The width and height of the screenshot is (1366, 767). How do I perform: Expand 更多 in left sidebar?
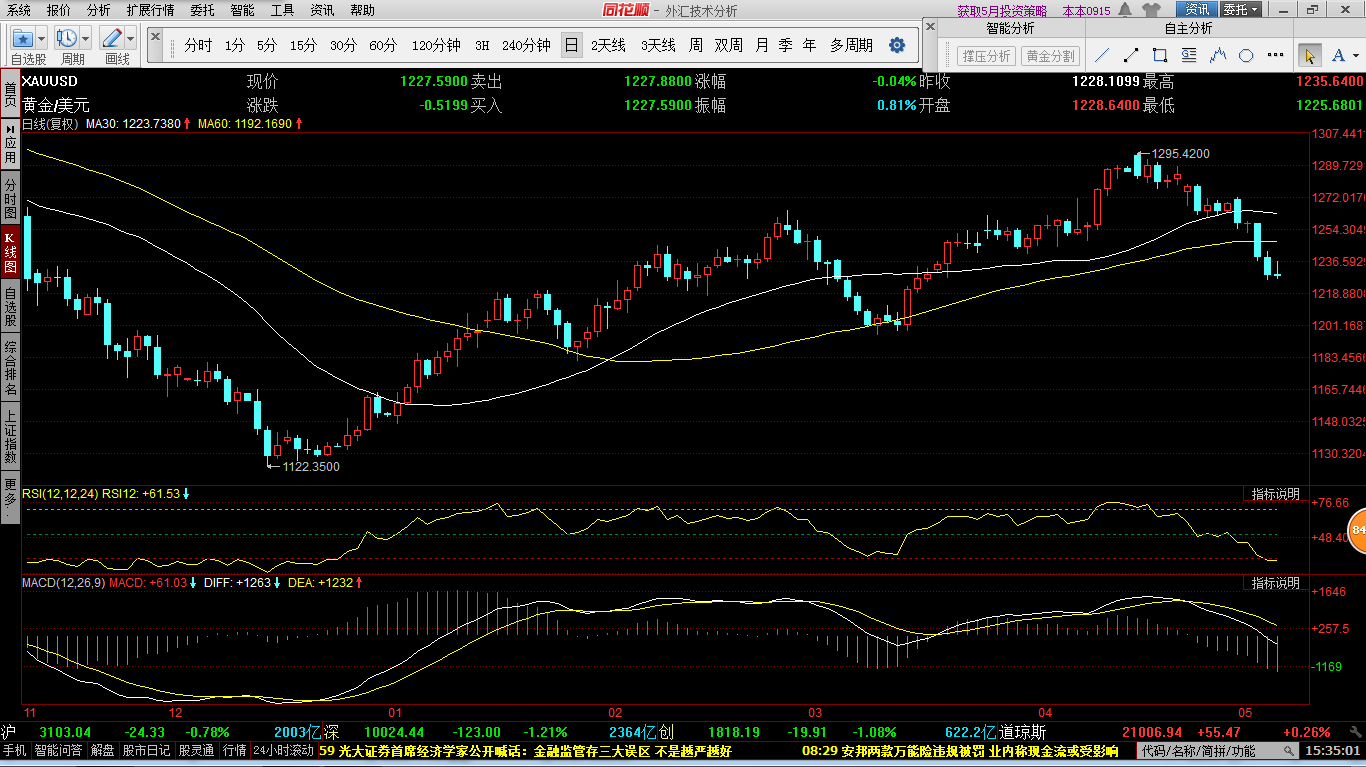[x=10, y=497]
